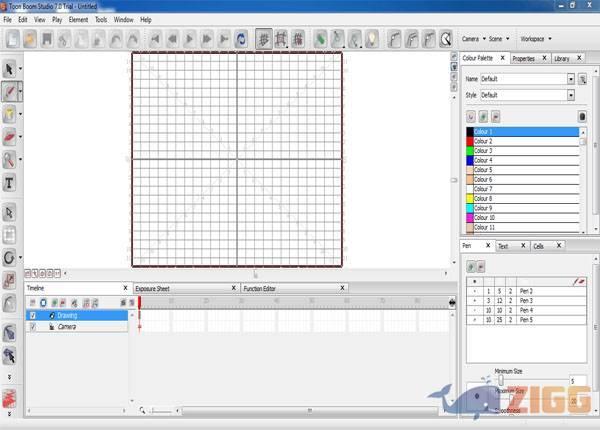Choose the Select arrow tool
Image resolution: width=600 pixels, height=430 pixels.
tap(9, 69)
